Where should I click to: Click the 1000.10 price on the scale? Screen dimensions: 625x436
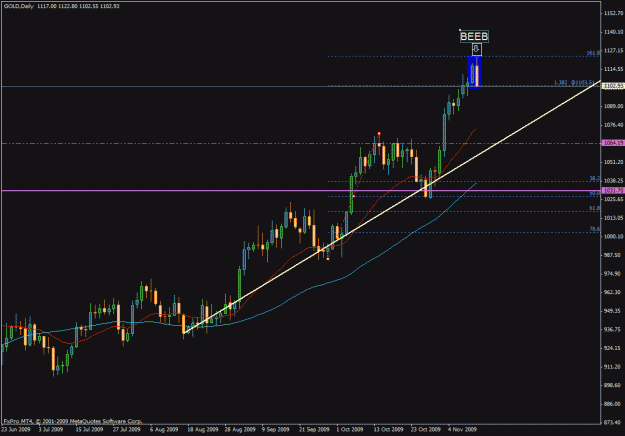613,236
